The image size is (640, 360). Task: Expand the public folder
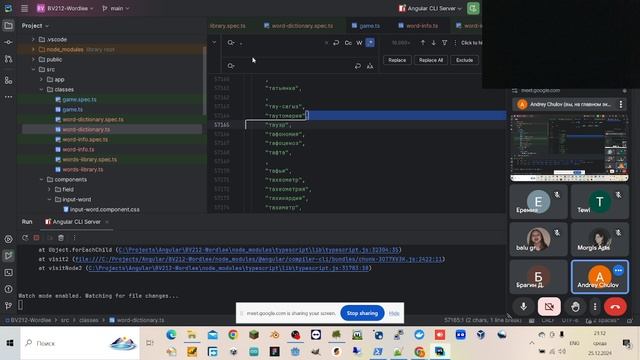[x=33, y=60]
